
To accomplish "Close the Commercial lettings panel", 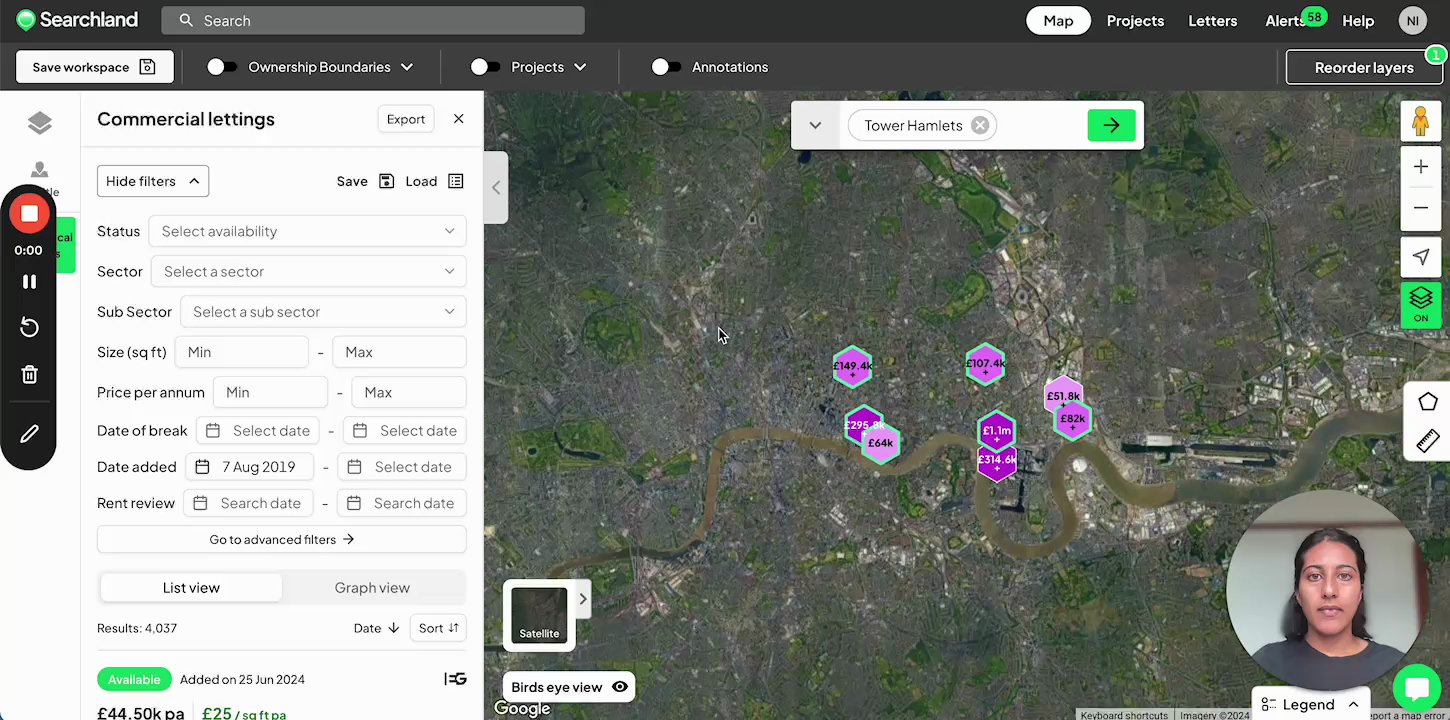I will [x=458, y=119].
